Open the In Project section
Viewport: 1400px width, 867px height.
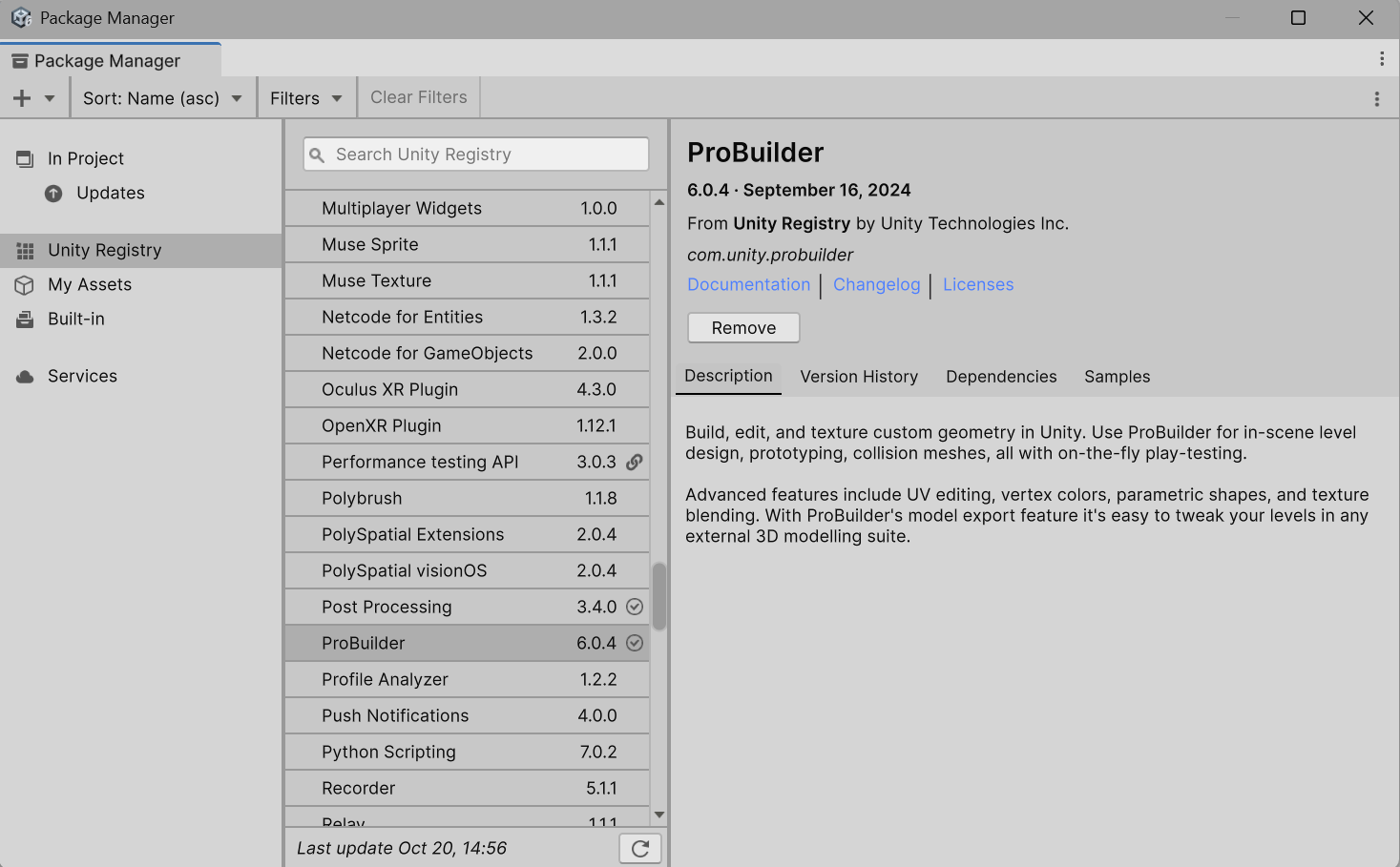click(x=141, y=158)
